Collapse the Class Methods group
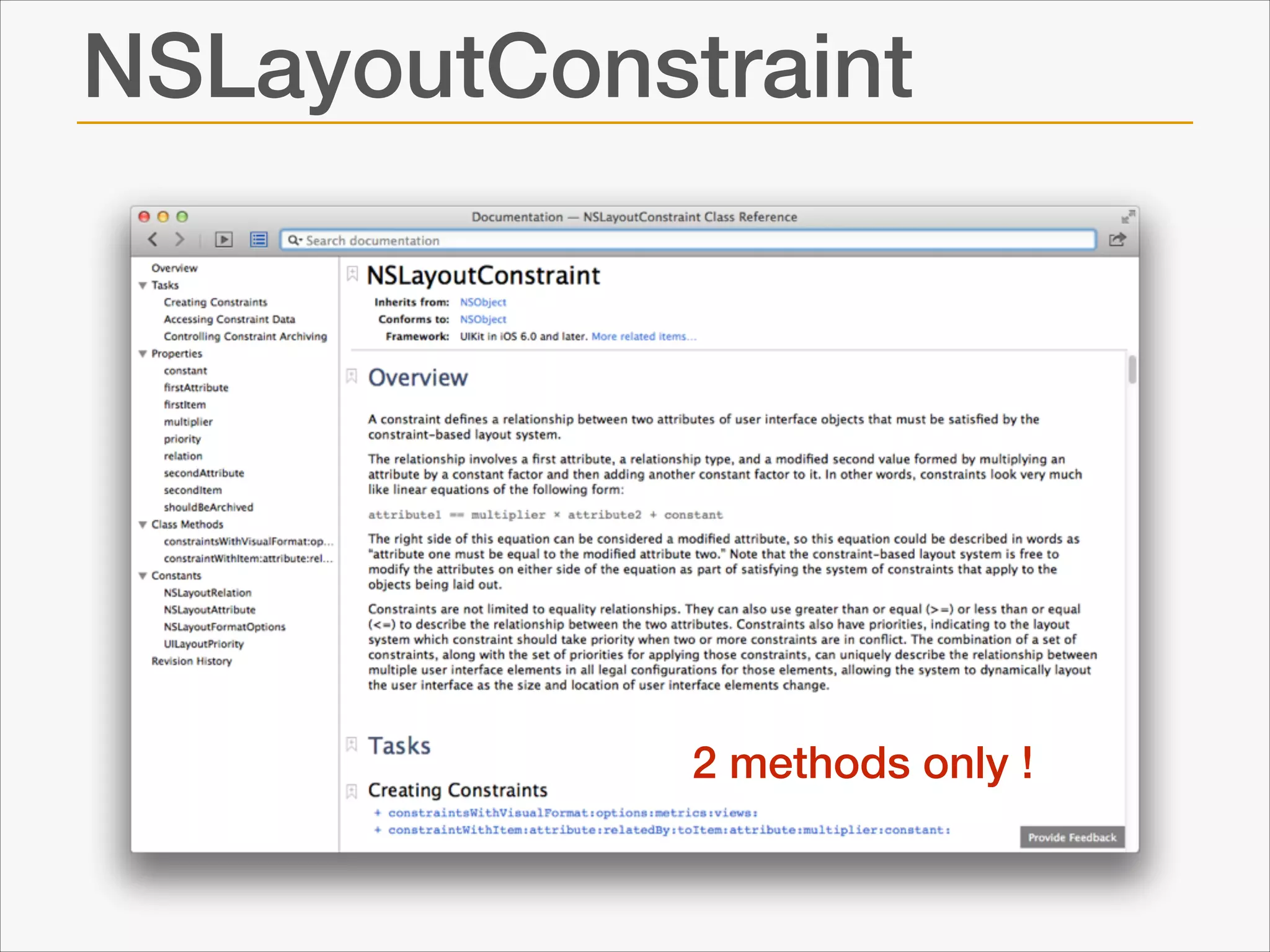Screen dimensions: 1270x952 (x=143, y=525)
